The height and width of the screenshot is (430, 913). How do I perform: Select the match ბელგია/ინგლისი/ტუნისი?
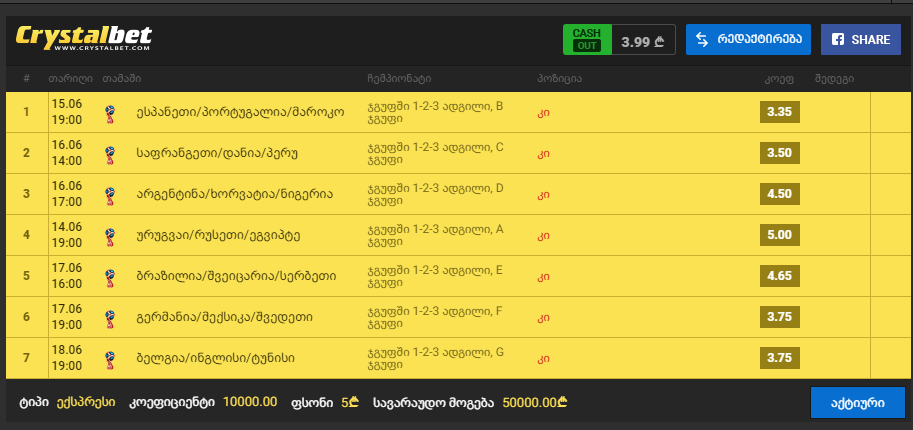click(x=215, y=358)
